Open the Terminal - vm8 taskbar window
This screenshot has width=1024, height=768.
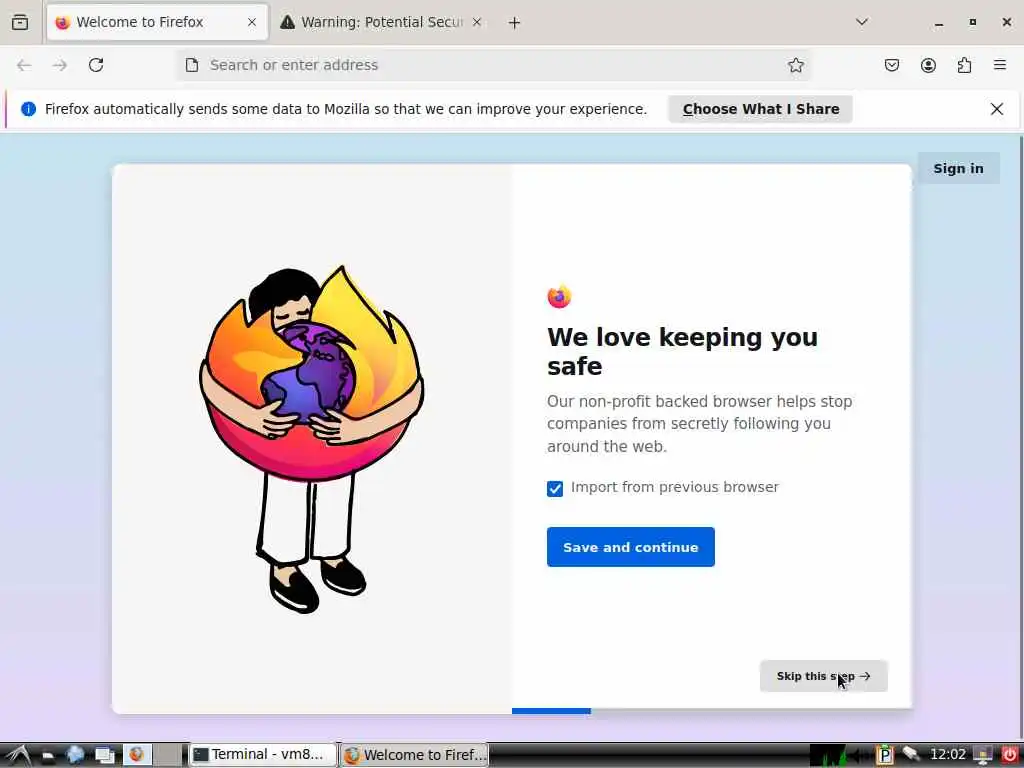263,755
